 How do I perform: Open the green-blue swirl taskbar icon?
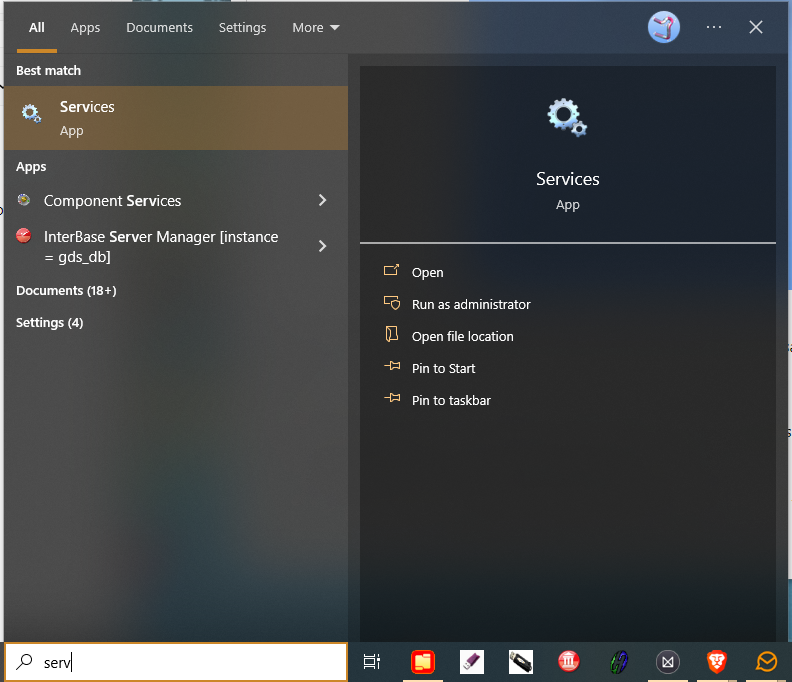[x=618, y=662]
